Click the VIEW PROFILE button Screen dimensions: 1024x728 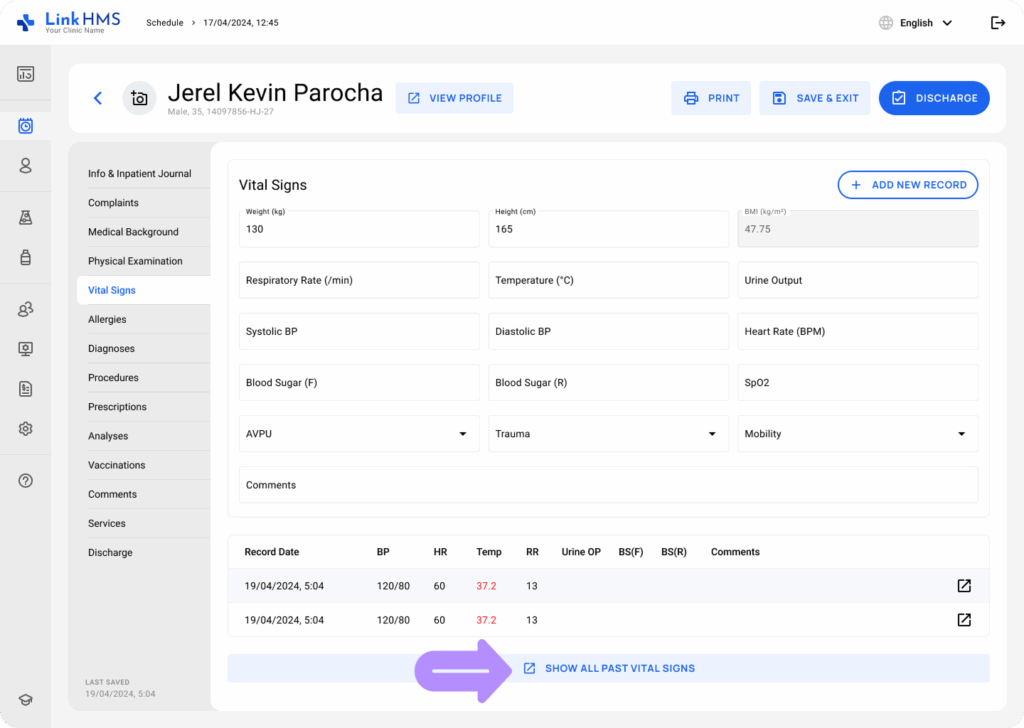pyautogui.click(x=455, y=98)
